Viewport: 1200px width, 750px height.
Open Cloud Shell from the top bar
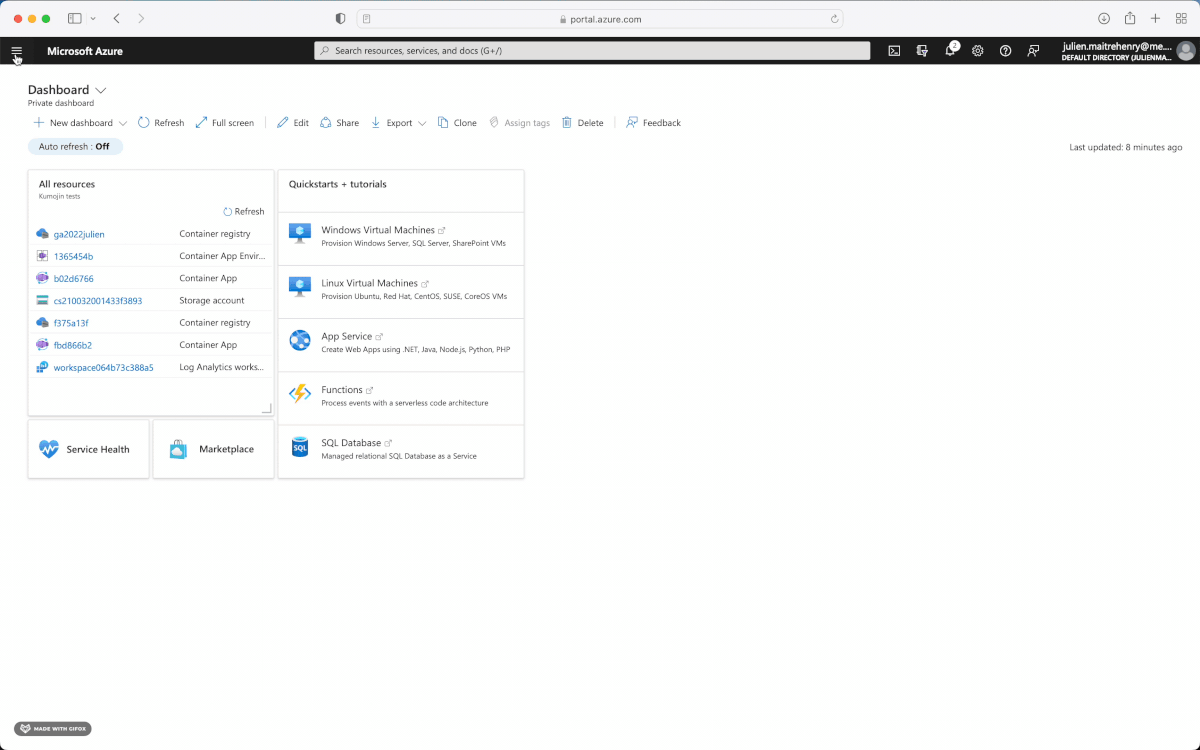click(895, 51)
